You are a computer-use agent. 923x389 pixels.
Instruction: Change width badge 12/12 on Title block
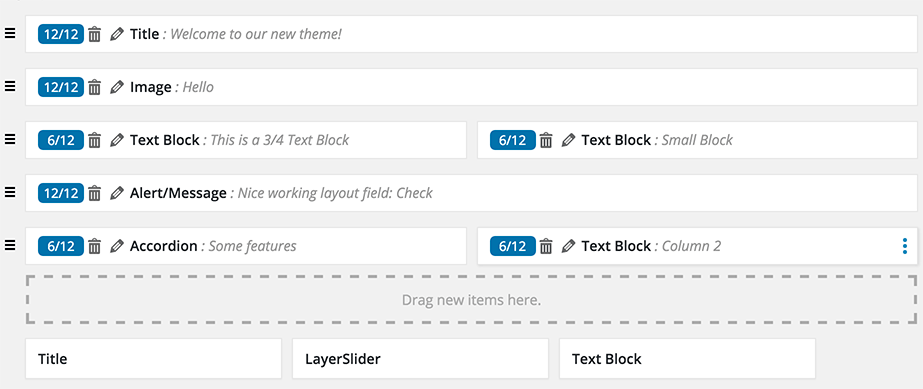61,34
